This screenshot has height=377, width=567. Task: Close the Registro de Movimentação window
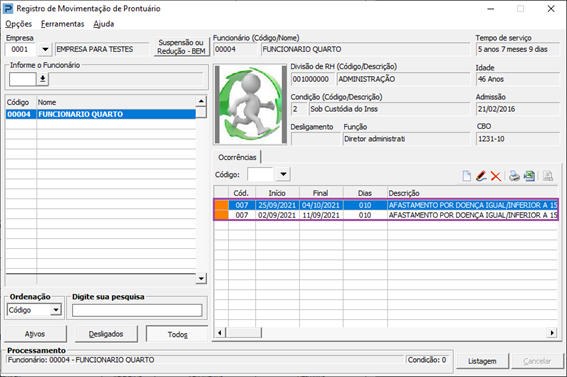[551, 9]
